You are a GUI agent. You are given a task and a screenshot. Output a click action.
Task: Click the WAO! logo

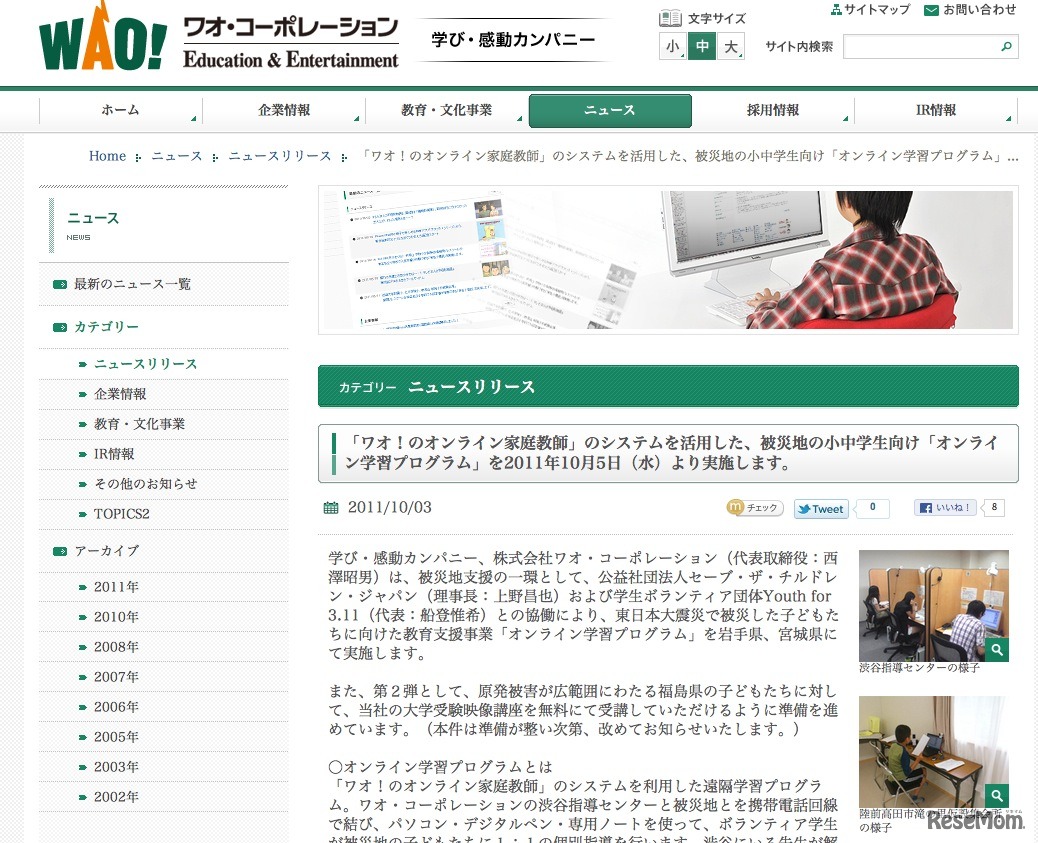103,36
